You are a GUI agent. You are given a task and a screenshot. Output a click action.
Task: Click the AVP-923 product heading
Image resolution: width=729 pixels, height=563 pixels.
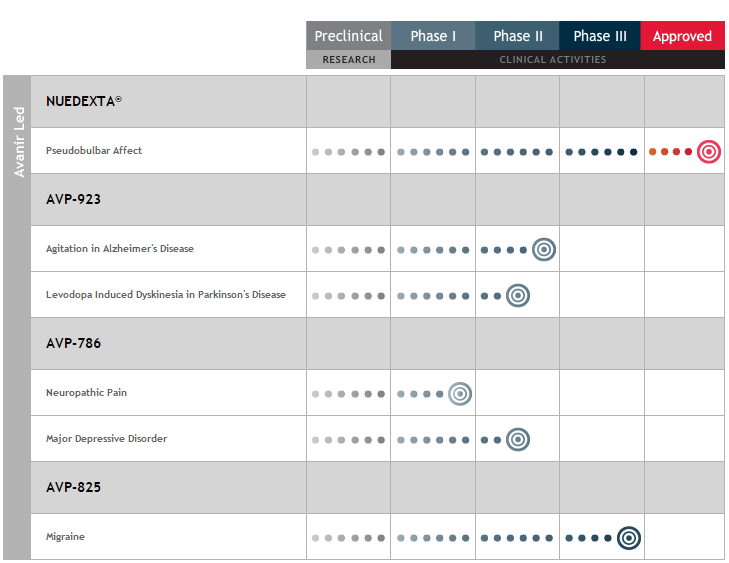coord(73,199)
